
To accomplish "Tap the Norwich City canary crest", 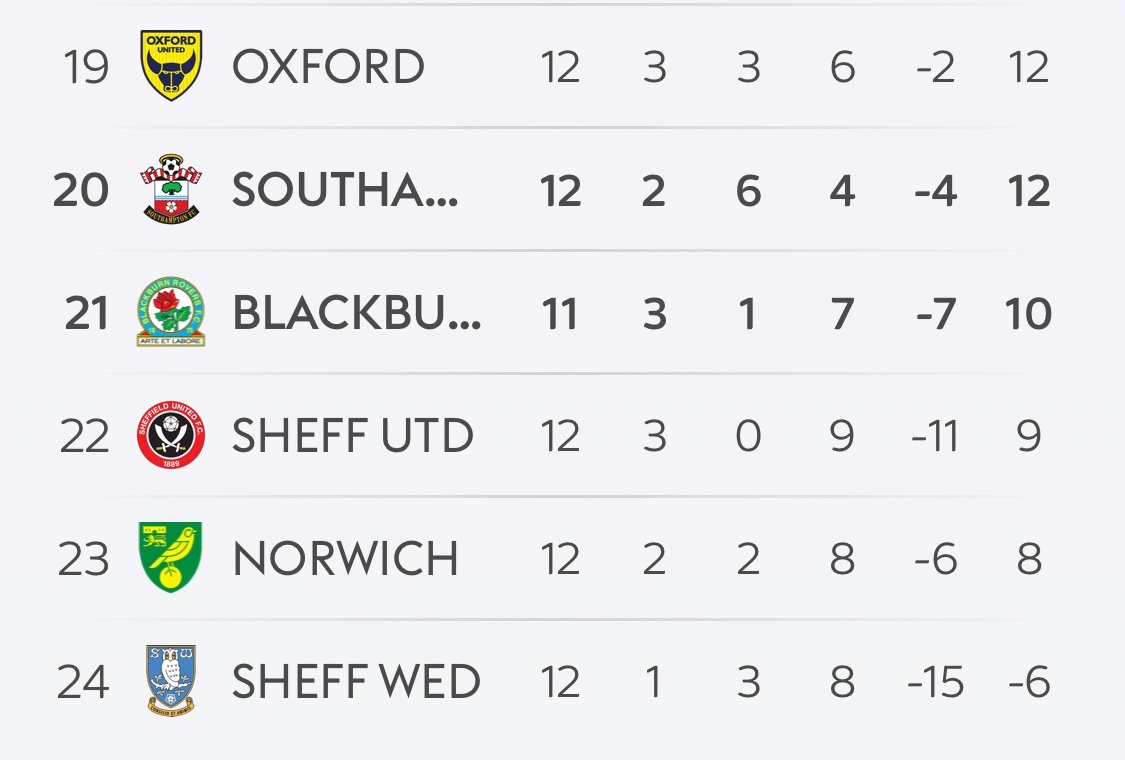I will (x=170, y=558).
